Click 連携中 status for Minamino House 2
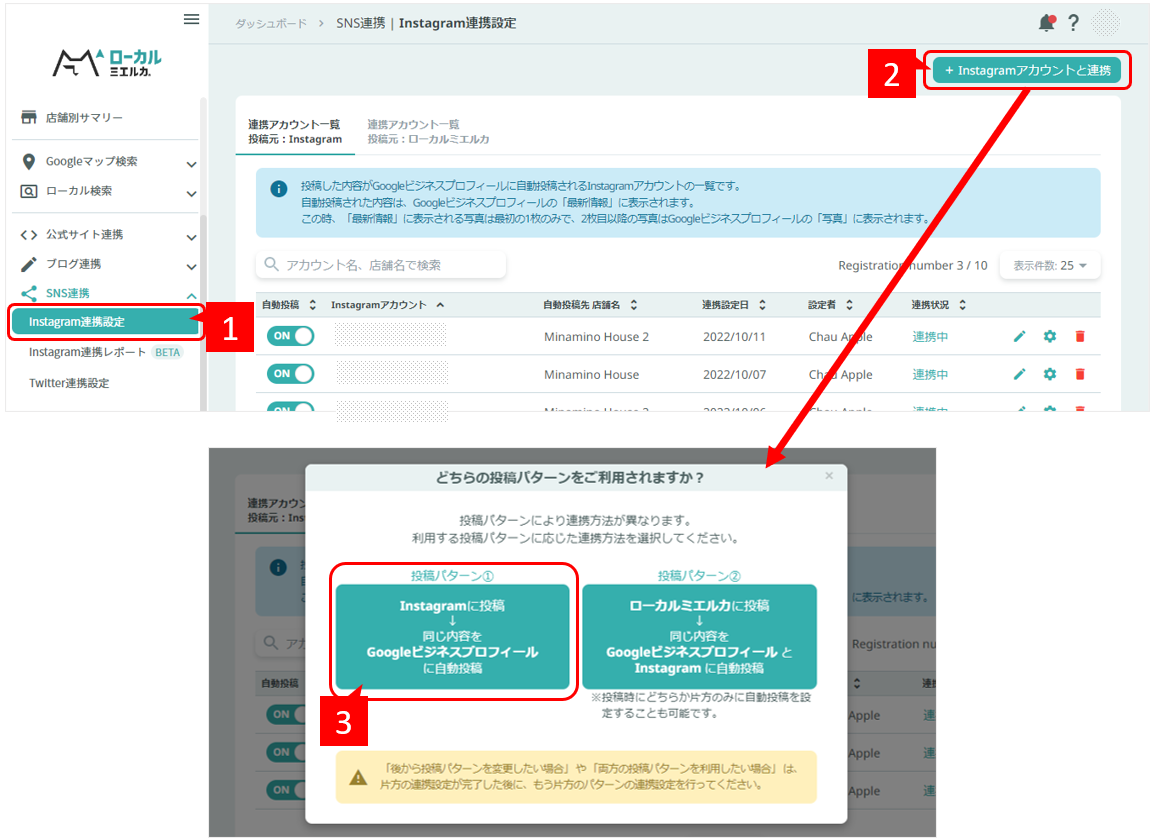The image size is (1155, 840). [x=930, y=337]
